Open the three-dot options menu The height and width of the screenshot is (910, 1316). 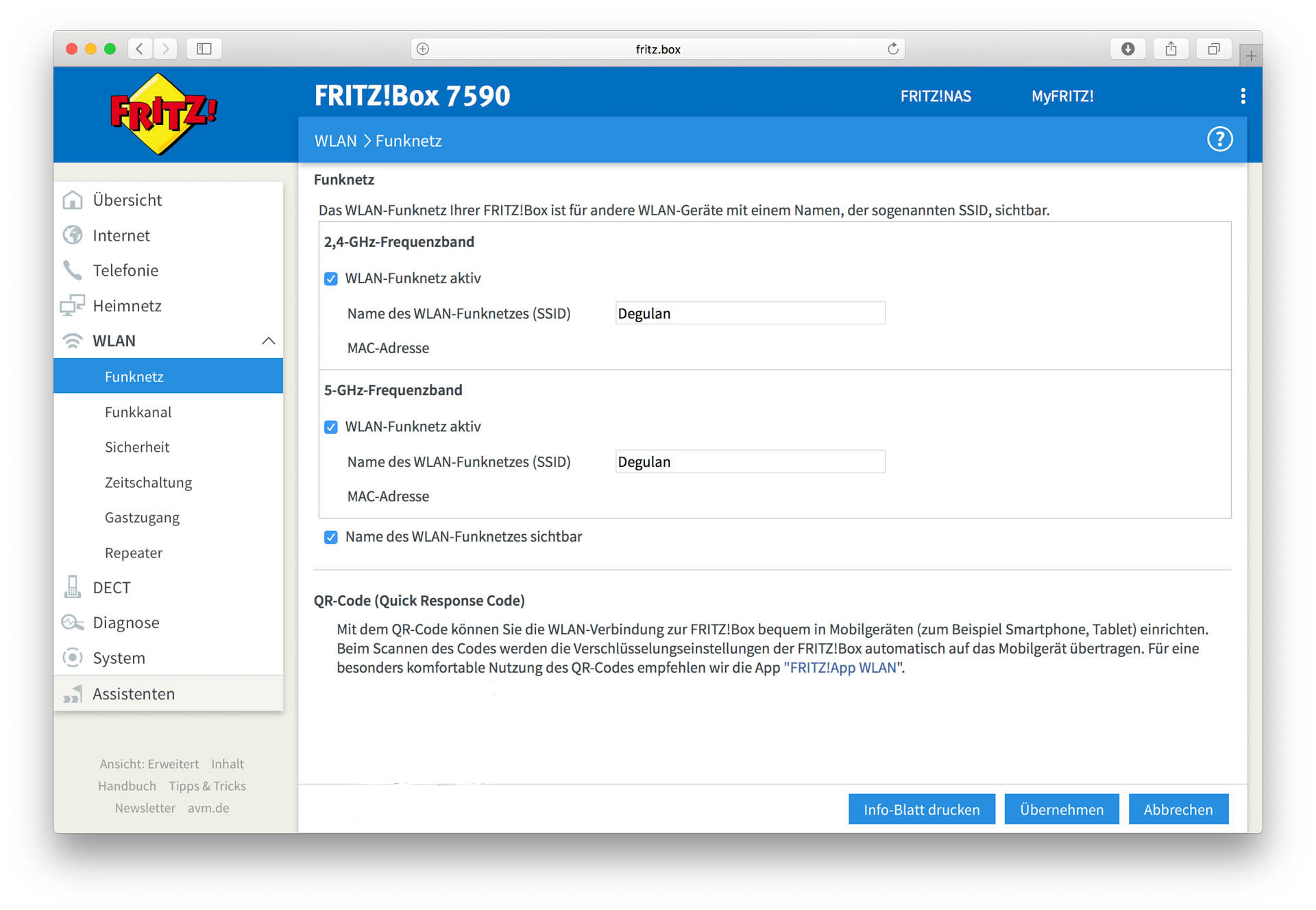point(1243,96)
